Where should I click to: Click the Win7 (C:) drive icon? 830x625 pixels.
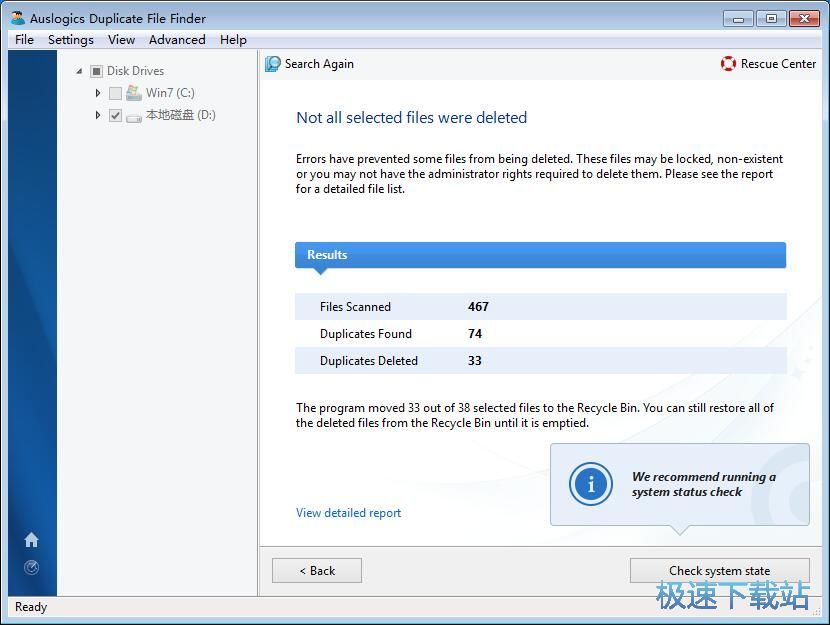coord(134,93)
